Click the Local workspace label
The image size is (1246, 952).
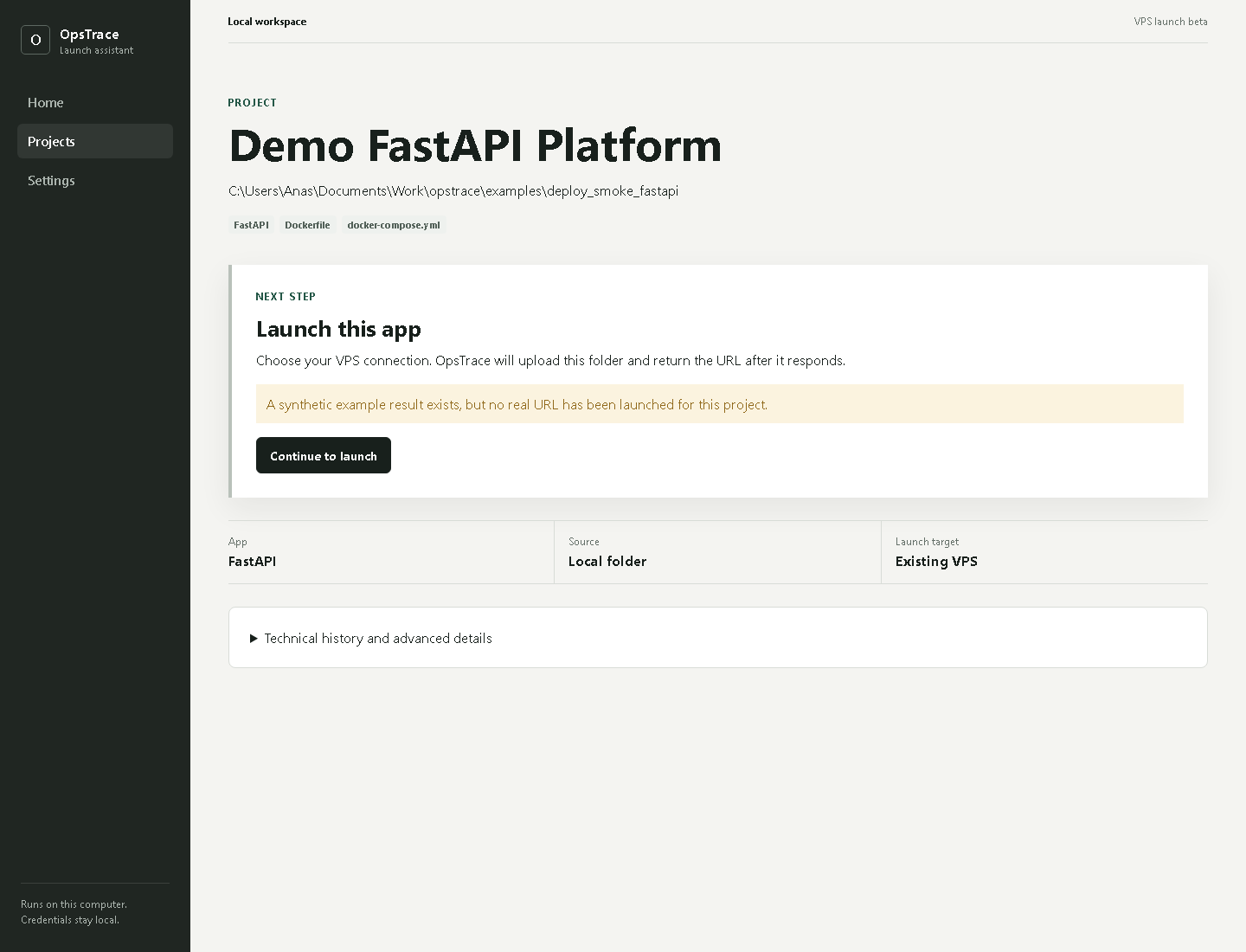(x=267, y=22)
